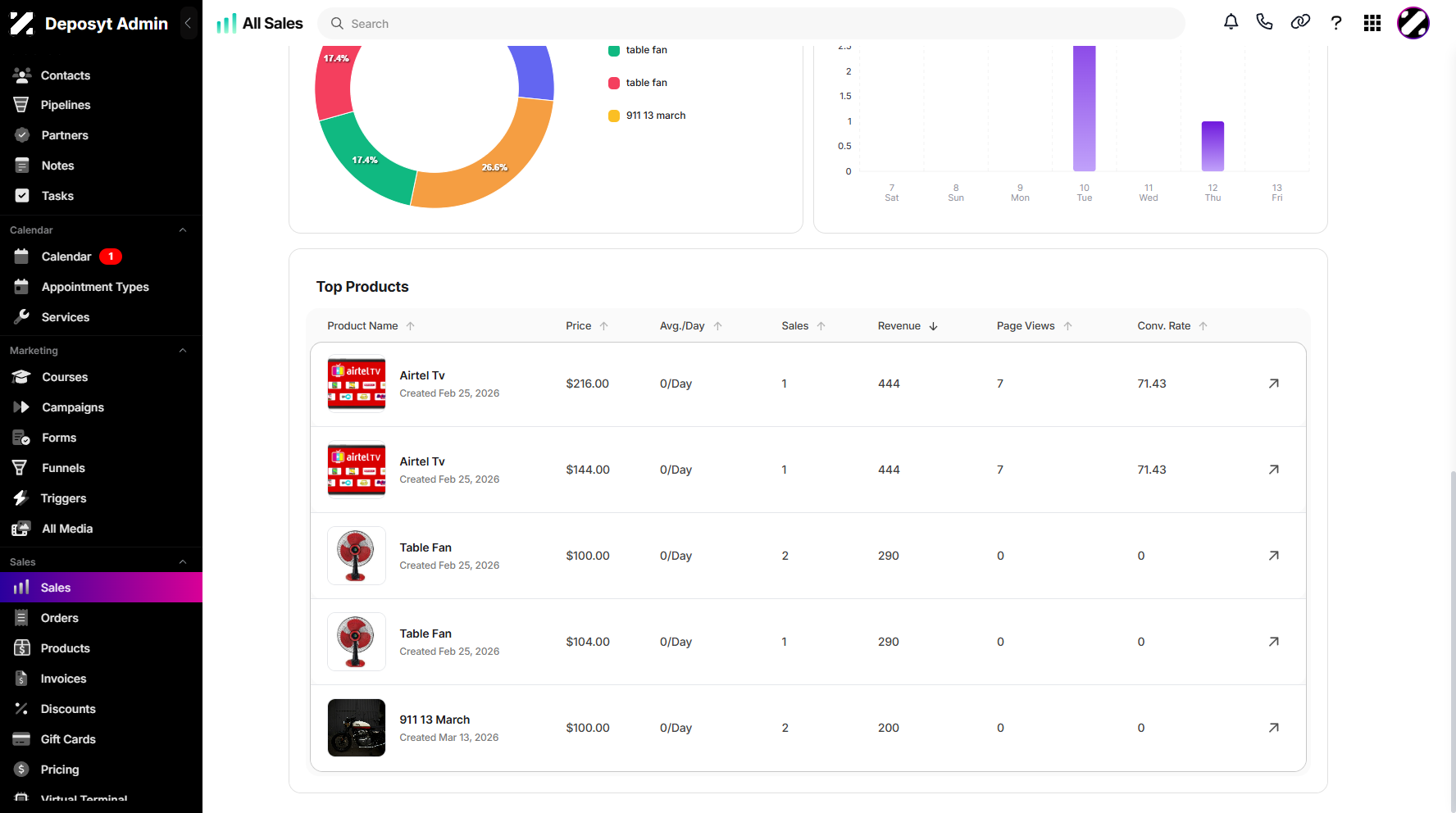Sort by Product Name arrow

point(411,326)
